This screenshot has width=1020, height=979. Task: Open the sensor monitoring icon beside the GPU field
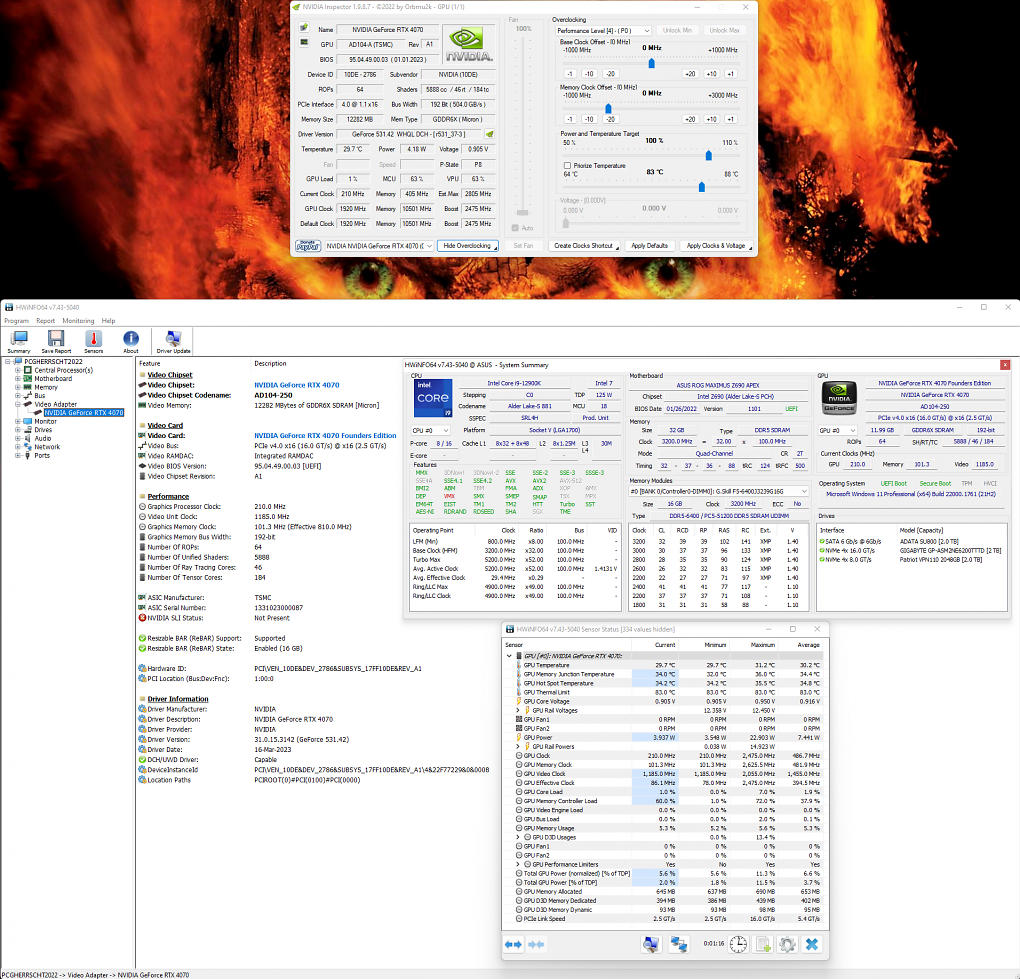304,43
